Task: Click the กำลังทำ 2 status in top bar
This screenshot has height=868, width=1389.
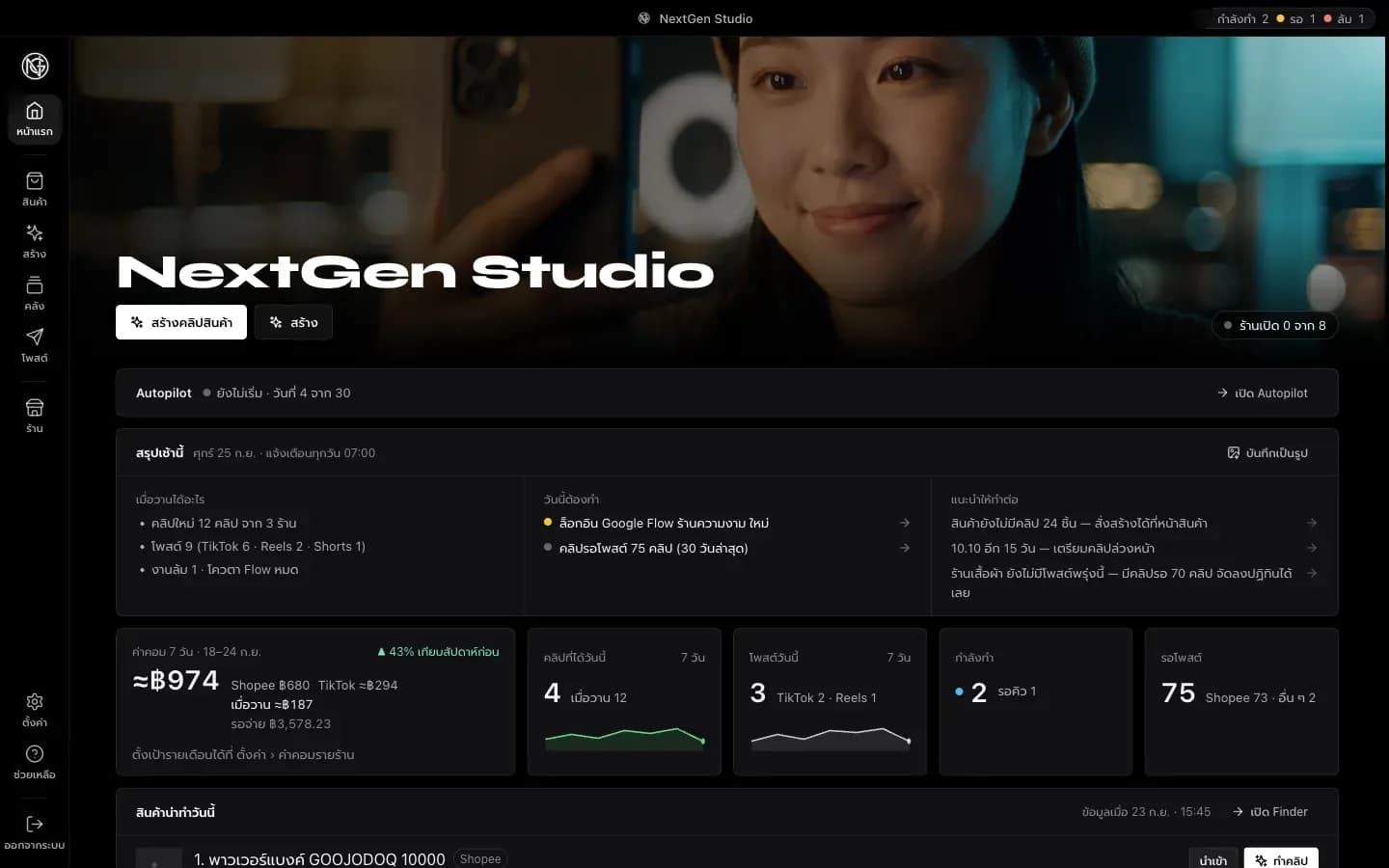Action: click(x=1243, y=18)
